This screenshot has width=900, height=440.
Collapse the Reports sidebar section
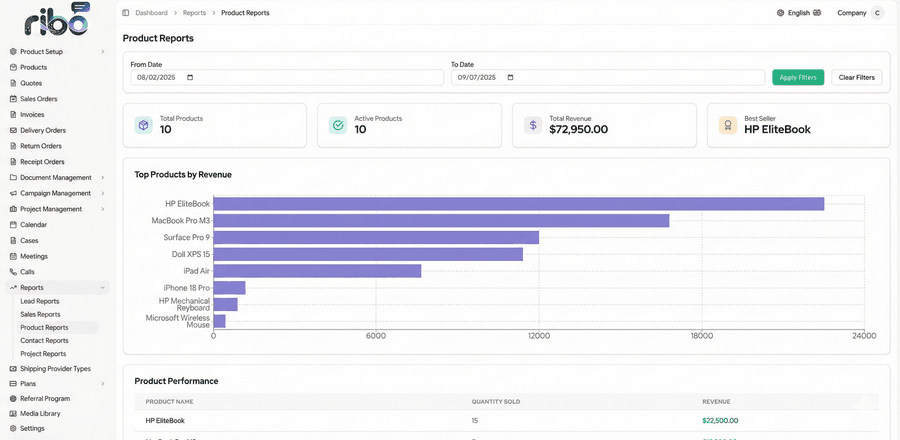coord(57,287)
